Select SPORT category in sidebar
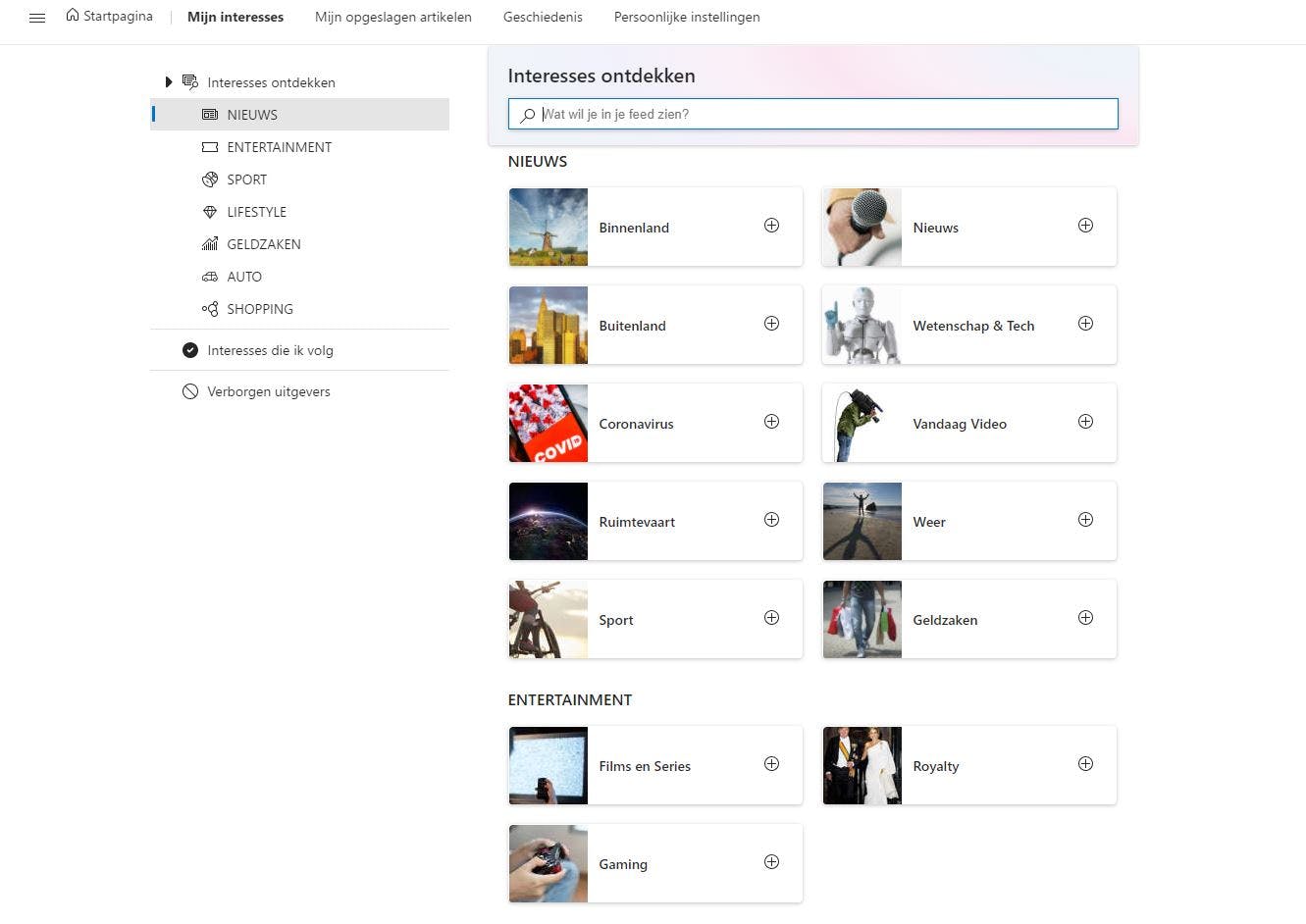The width and height of the screenshot is (1306, 924). [x=300, y=180]
